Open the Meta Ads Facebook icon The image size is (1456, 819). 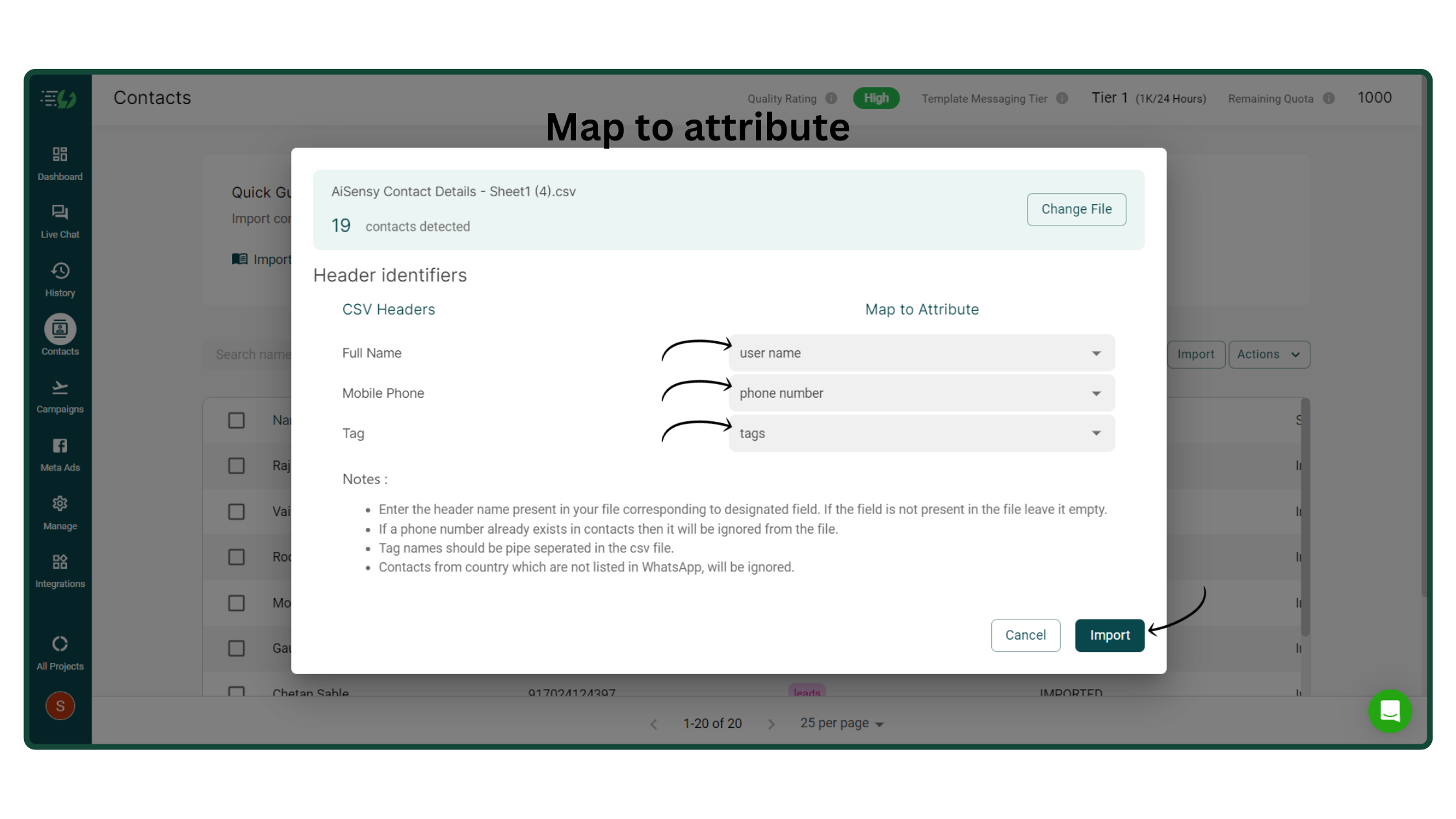coord(60,446)
